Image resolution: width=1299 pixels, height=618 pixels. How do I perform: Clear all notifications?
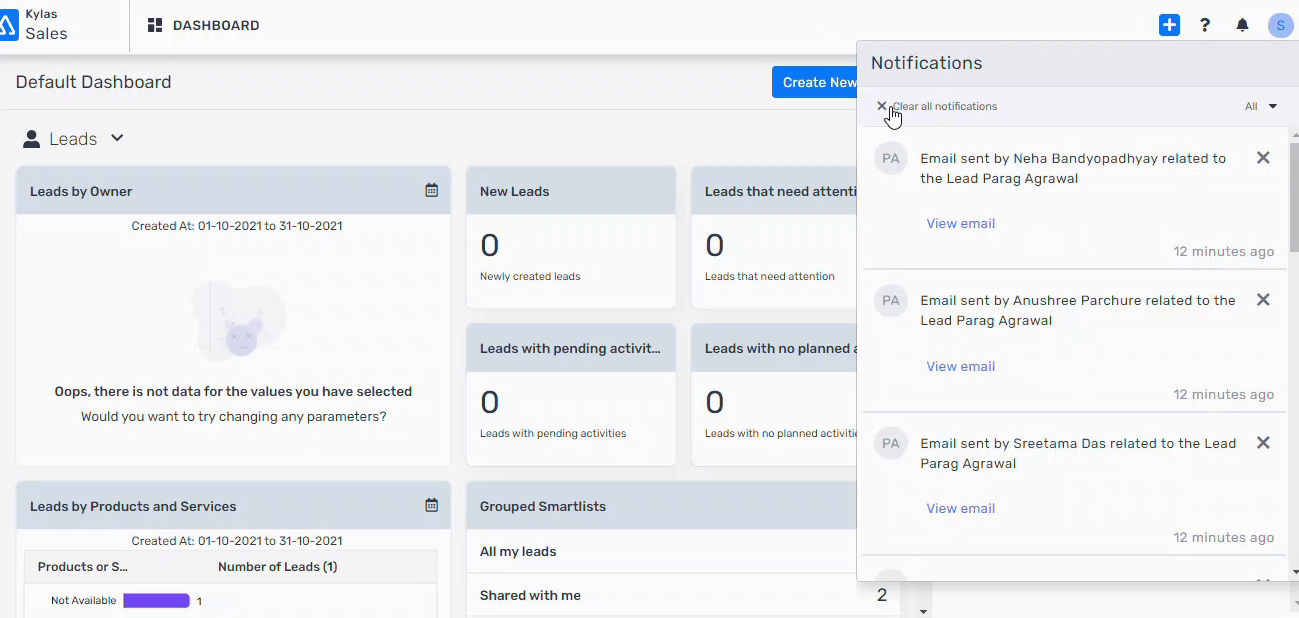937,106
